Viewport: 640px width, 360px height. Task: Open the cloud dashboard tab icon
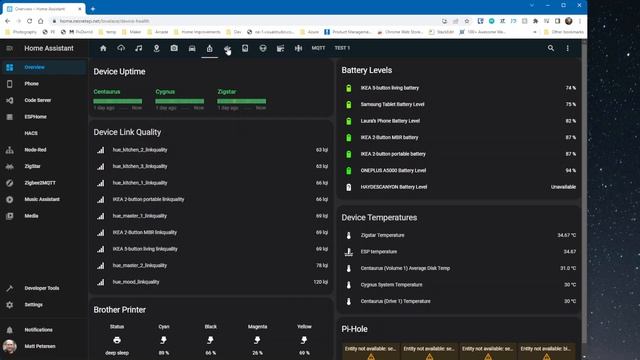coord(121,48)
